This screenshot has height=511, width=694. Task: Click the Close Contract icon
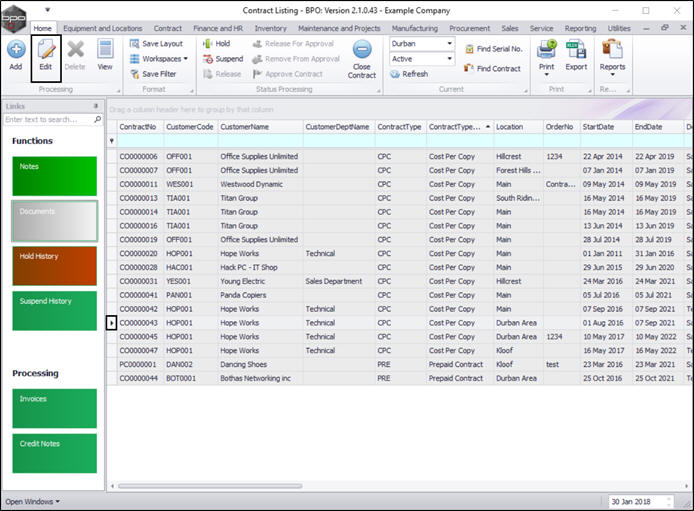pyautogui.click(x=362, y=58)
